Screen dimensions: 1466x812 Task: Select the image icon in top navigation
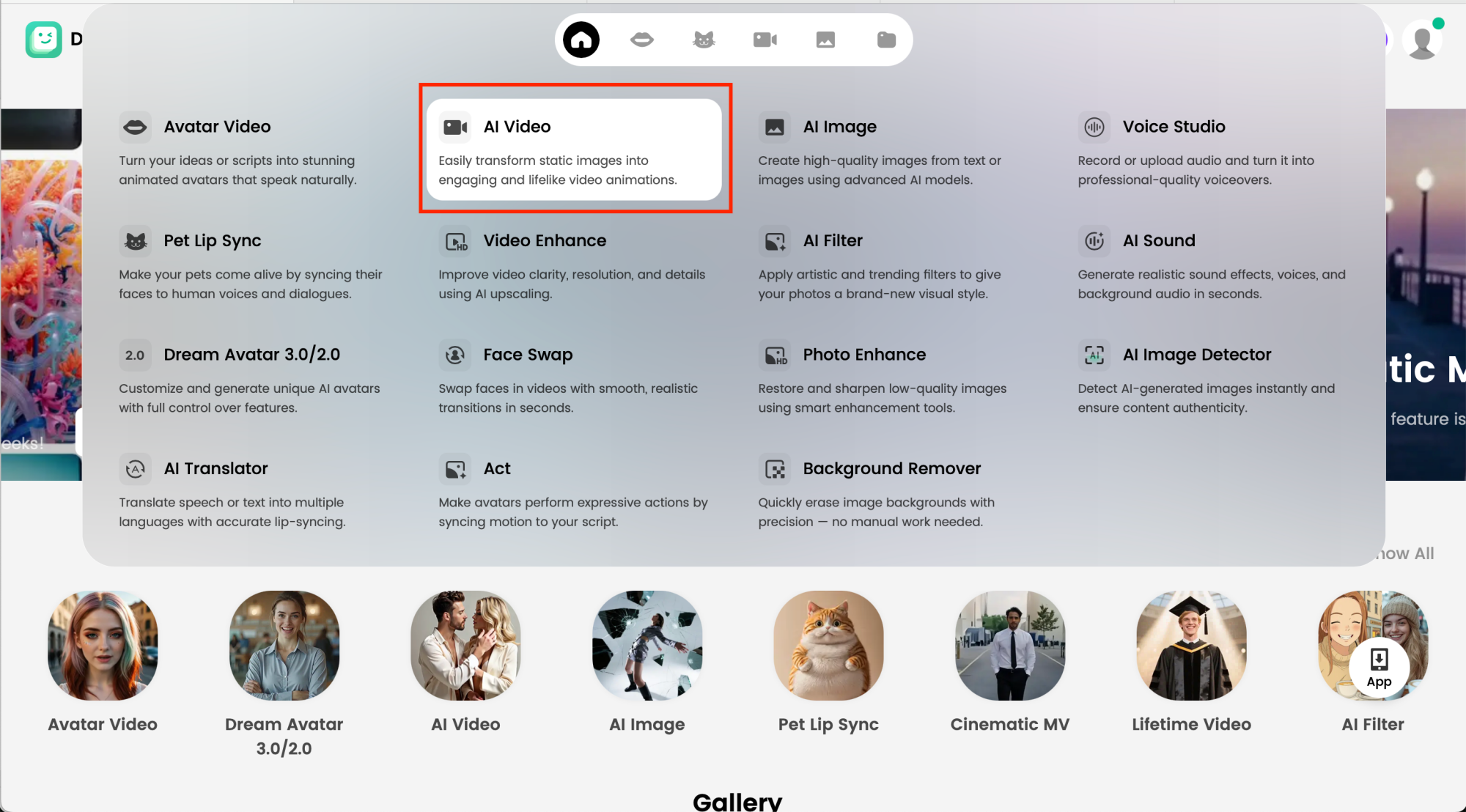825,40
